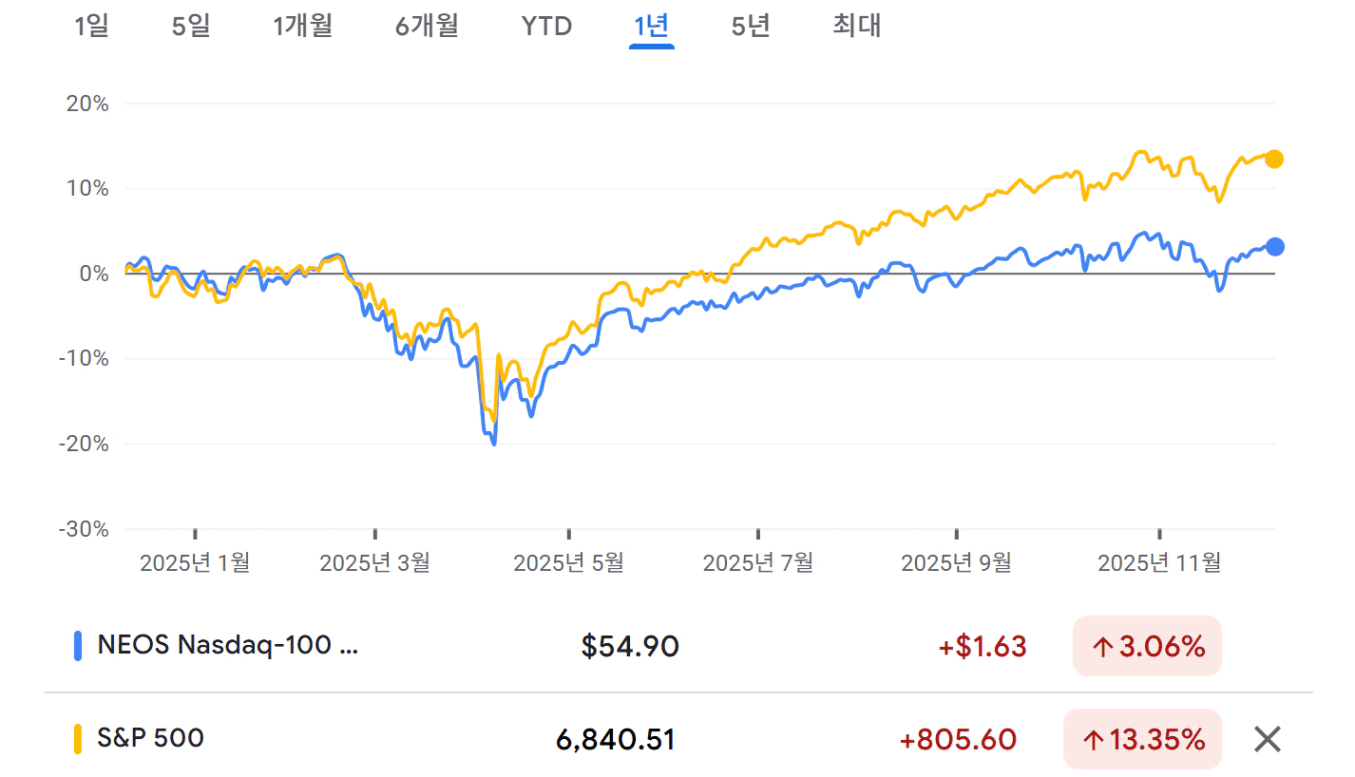The height and width of the screenshot is (777, 1355).
Task: Click the 3.06% gain badge
Action: pos(1147,647)
